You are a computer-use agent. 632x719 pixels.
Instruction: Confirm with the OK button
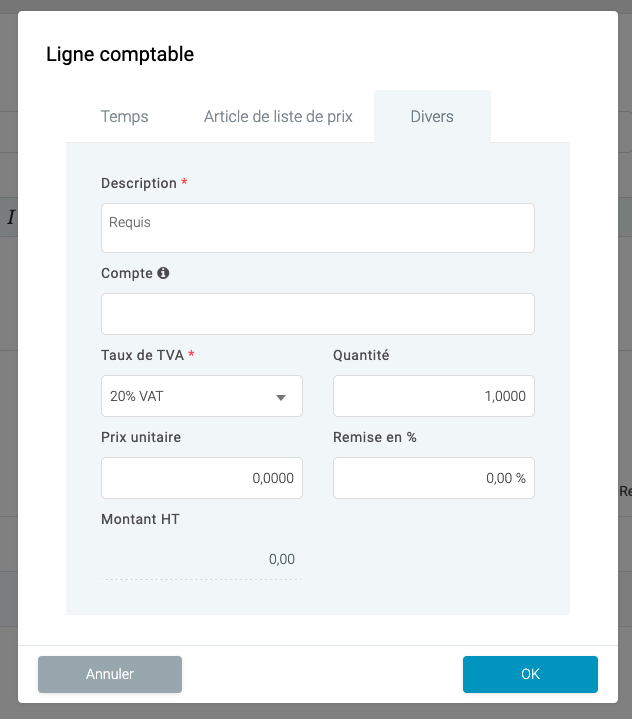tap(530, 674)
